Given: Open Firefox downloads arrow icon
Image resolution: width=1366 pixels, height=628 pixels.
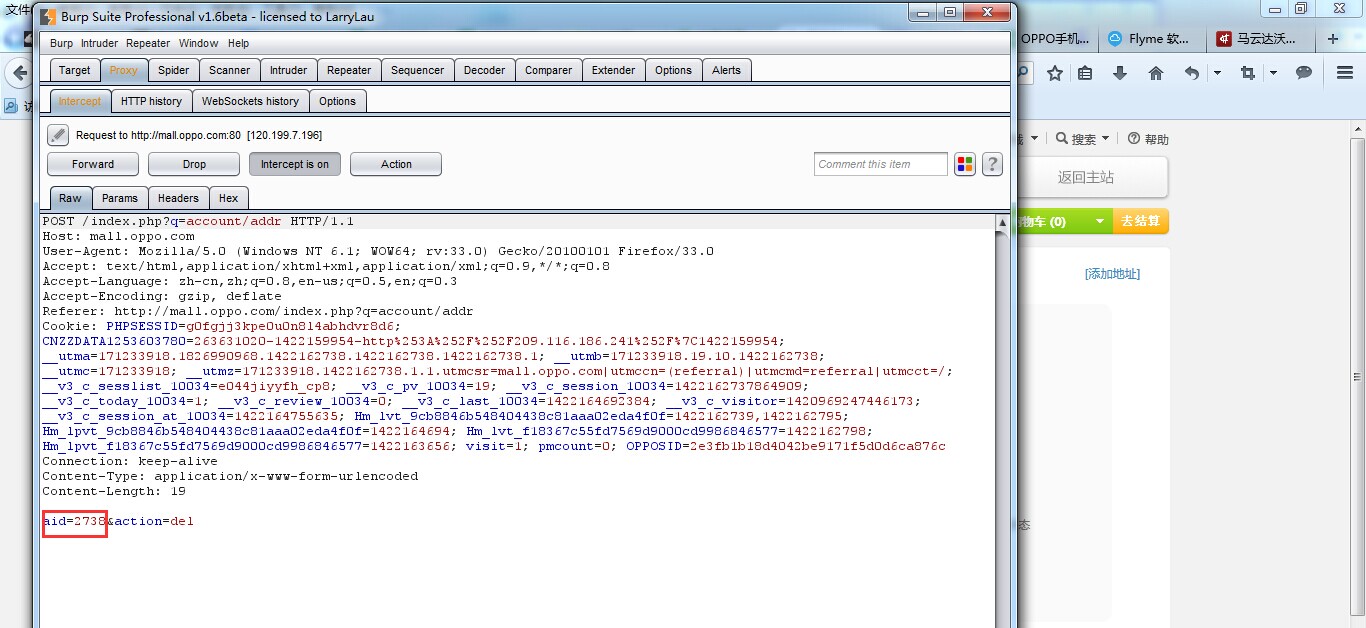Looking at the screenshot, I should click(x=1120, y=73).
